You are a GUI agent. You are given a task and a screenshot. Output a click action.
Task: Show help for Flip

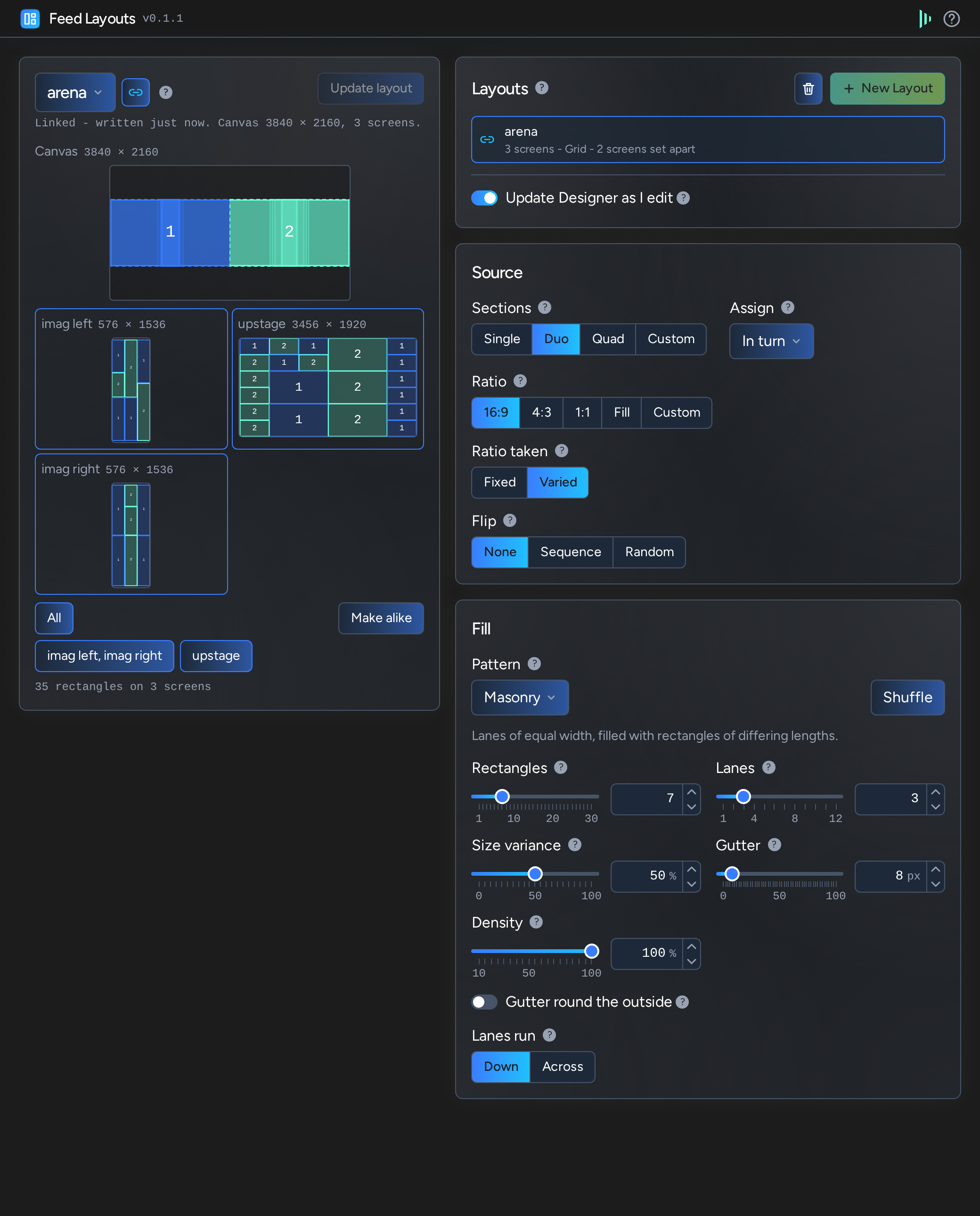[x=510, y=520]
